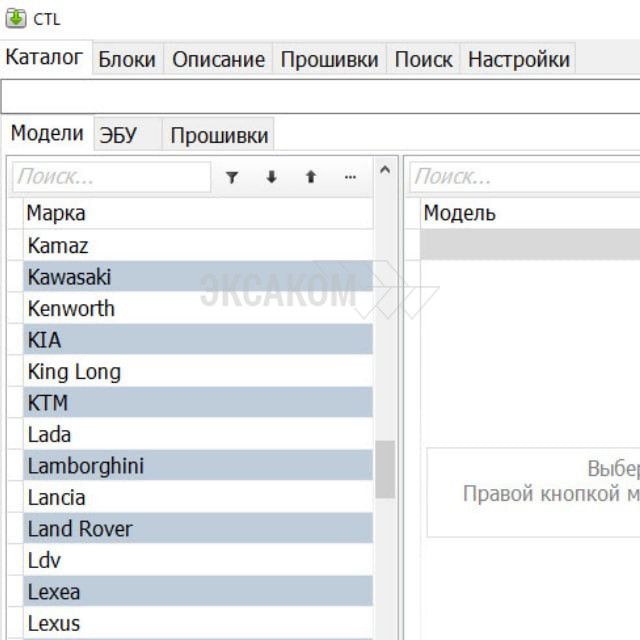Switch to the Блоки tab
Image resolution: width=640 pixels, height=640 pixels.
127,59
